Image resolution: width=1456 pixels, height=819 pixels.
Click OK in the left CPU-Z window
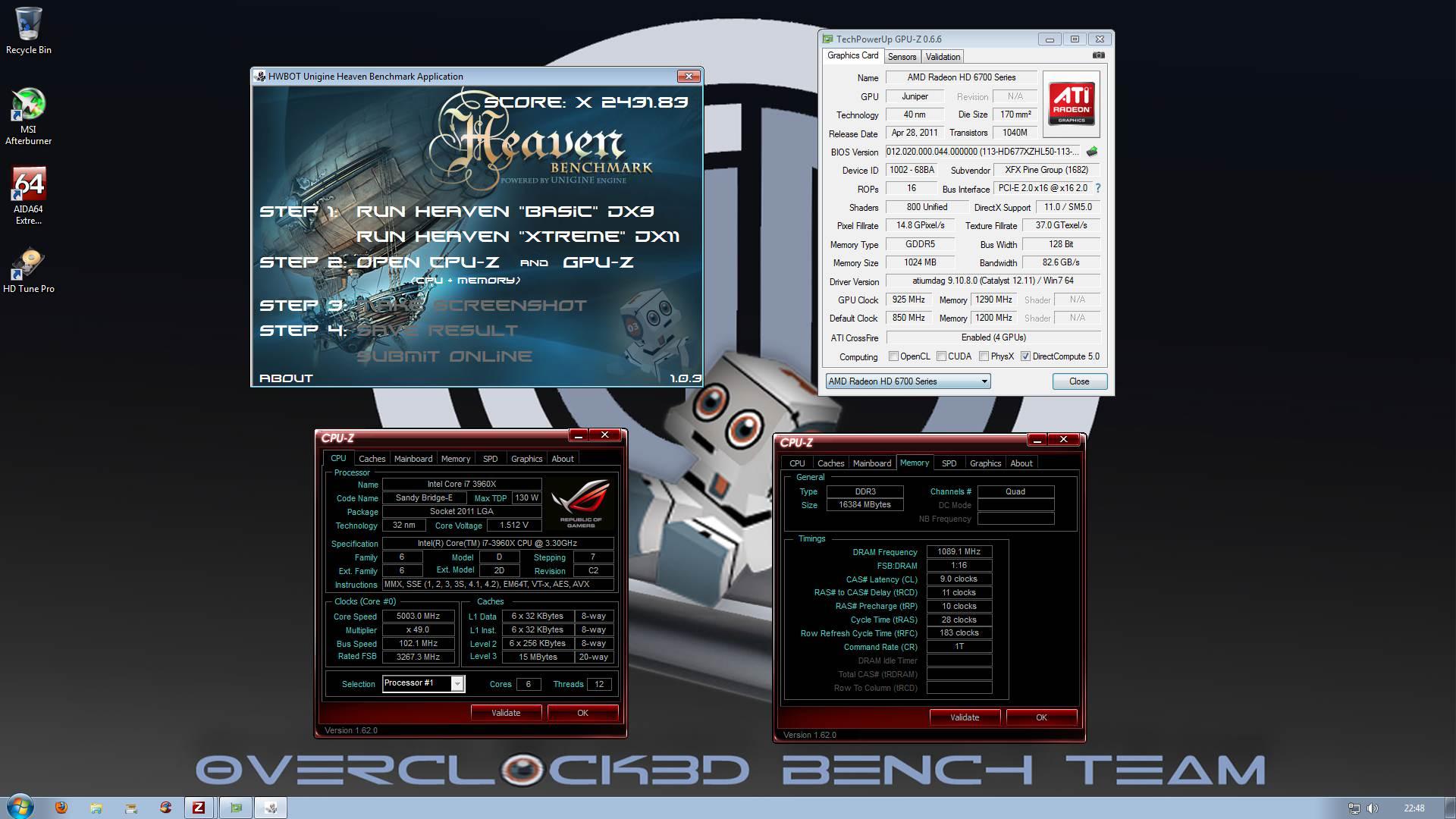[x=582, y=713]
